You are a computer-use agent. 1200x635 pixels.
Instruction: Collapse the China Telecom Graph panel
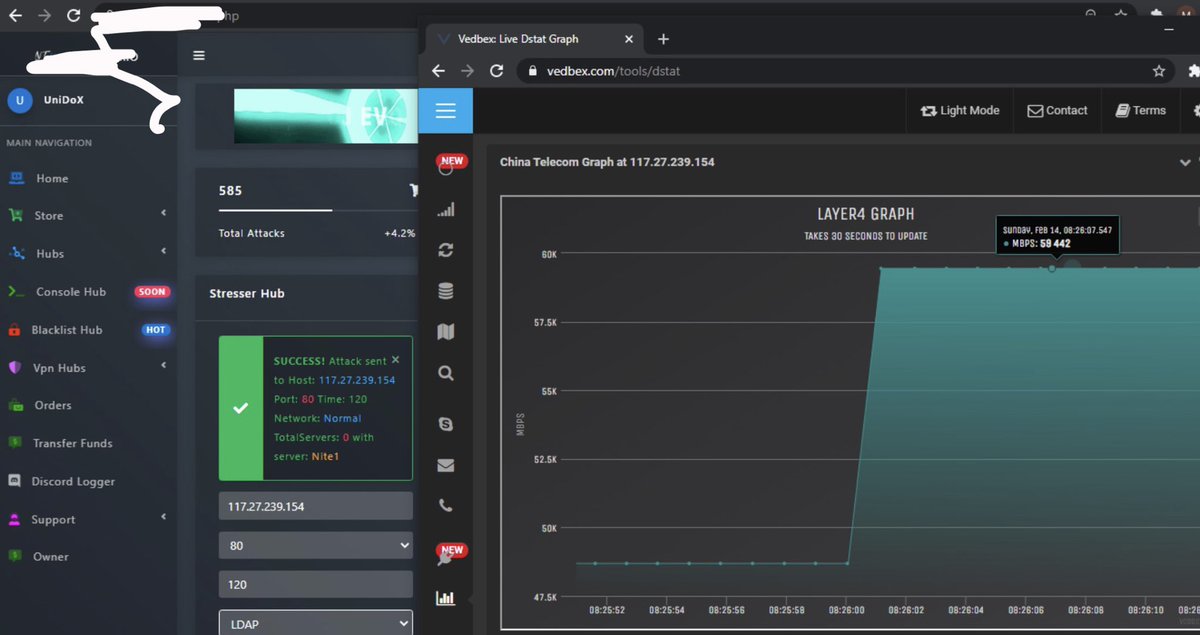[x=1185, y=162]
